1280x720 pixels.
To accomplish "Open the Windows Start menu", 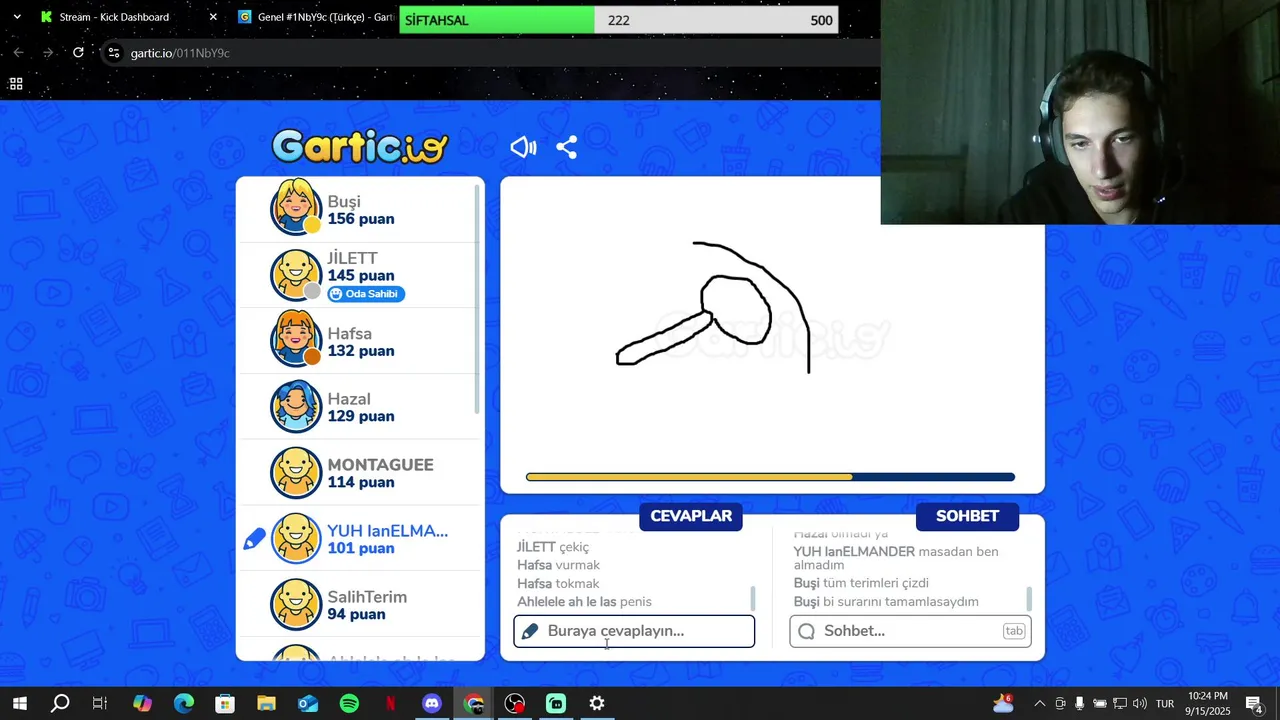I will tap(19, 703).
